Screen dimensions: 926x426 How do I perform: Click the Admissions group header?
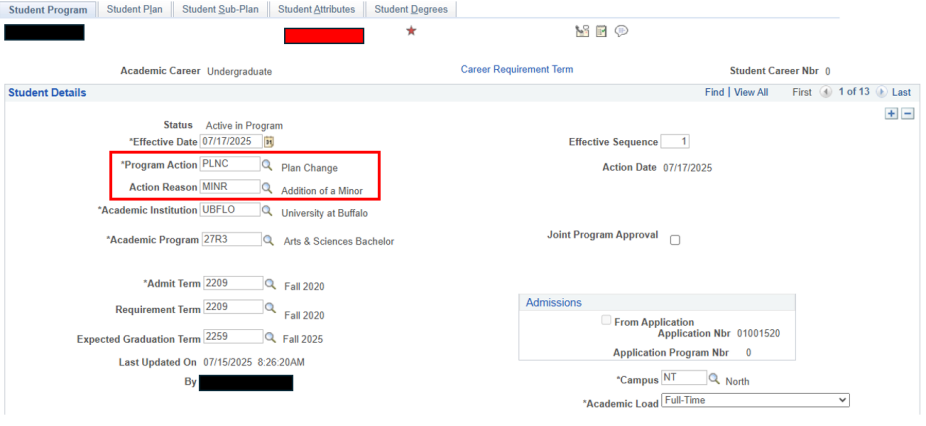pyautogui.click(x=554, y=303)
